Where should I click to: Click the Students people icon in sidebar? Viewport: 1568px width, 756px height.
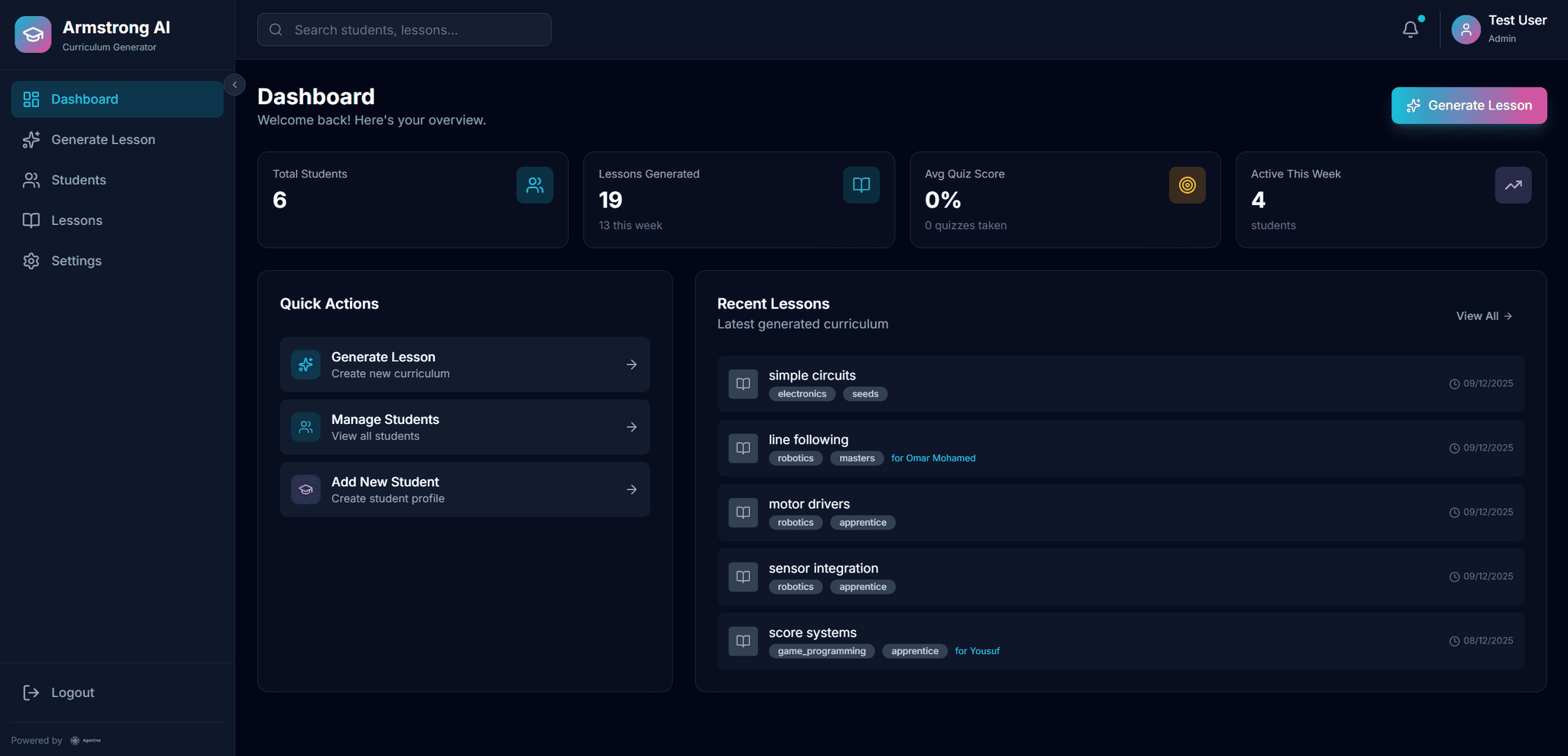tap(31, 180)
